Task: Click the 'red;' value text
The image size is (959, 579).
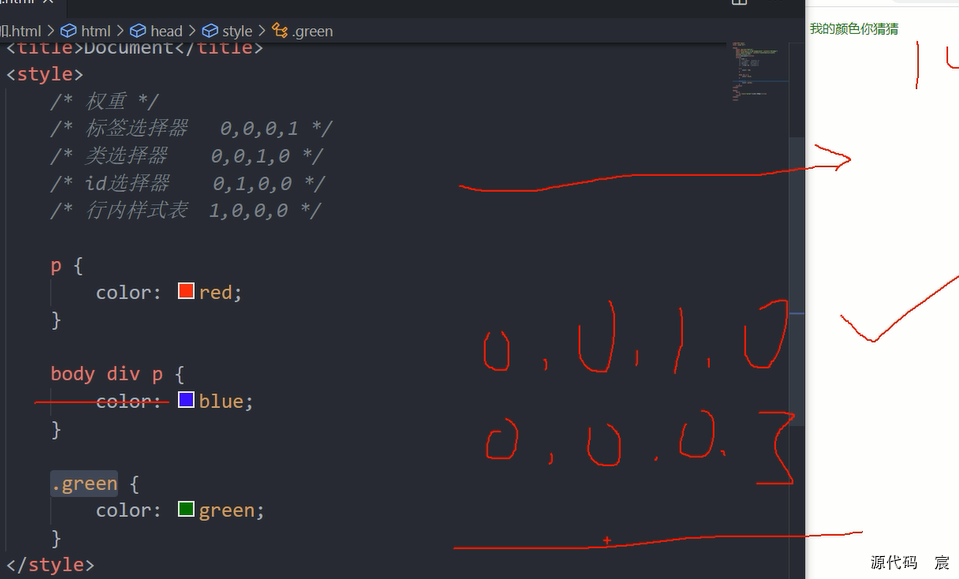Action: click(x=220, y=292)
